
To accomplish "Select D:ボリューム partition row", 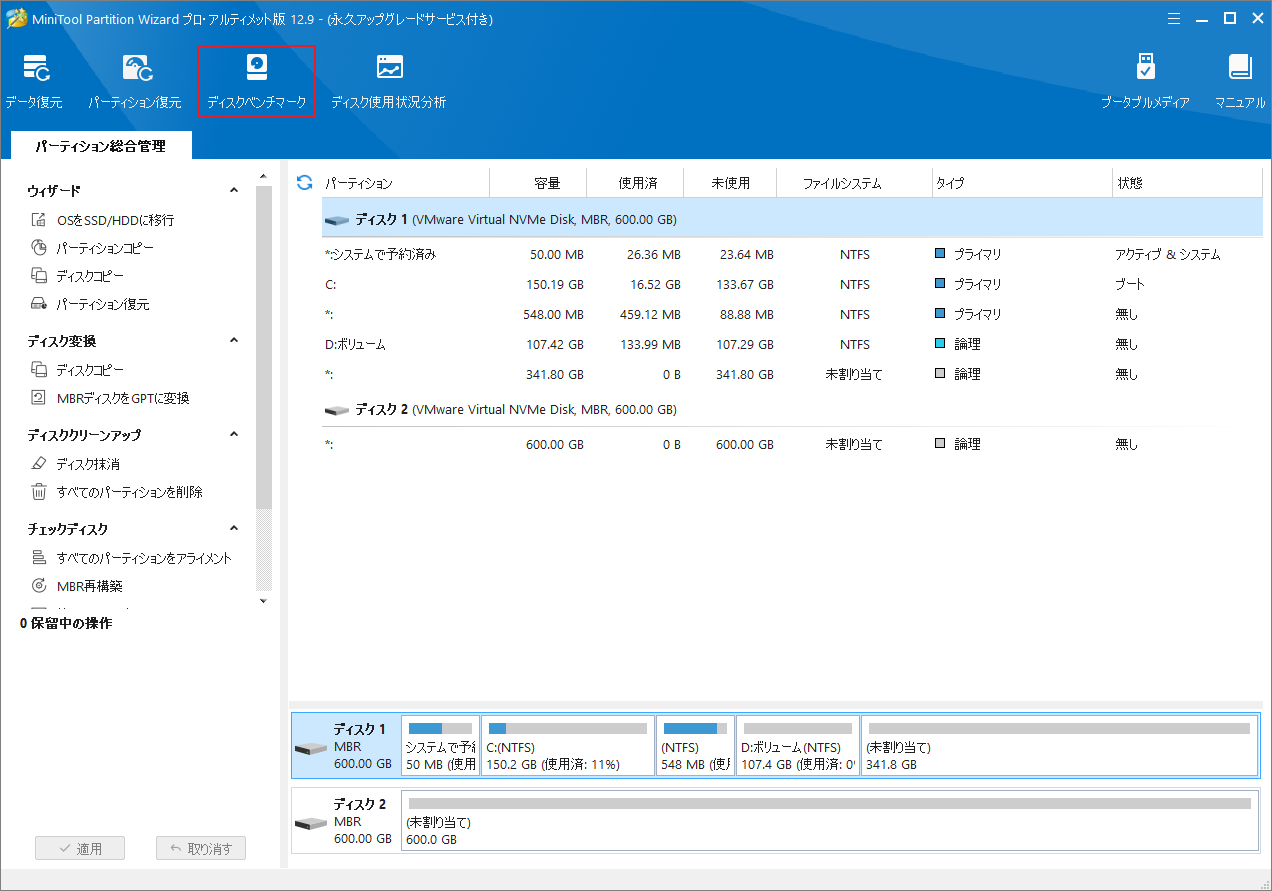I will point(792,345).
